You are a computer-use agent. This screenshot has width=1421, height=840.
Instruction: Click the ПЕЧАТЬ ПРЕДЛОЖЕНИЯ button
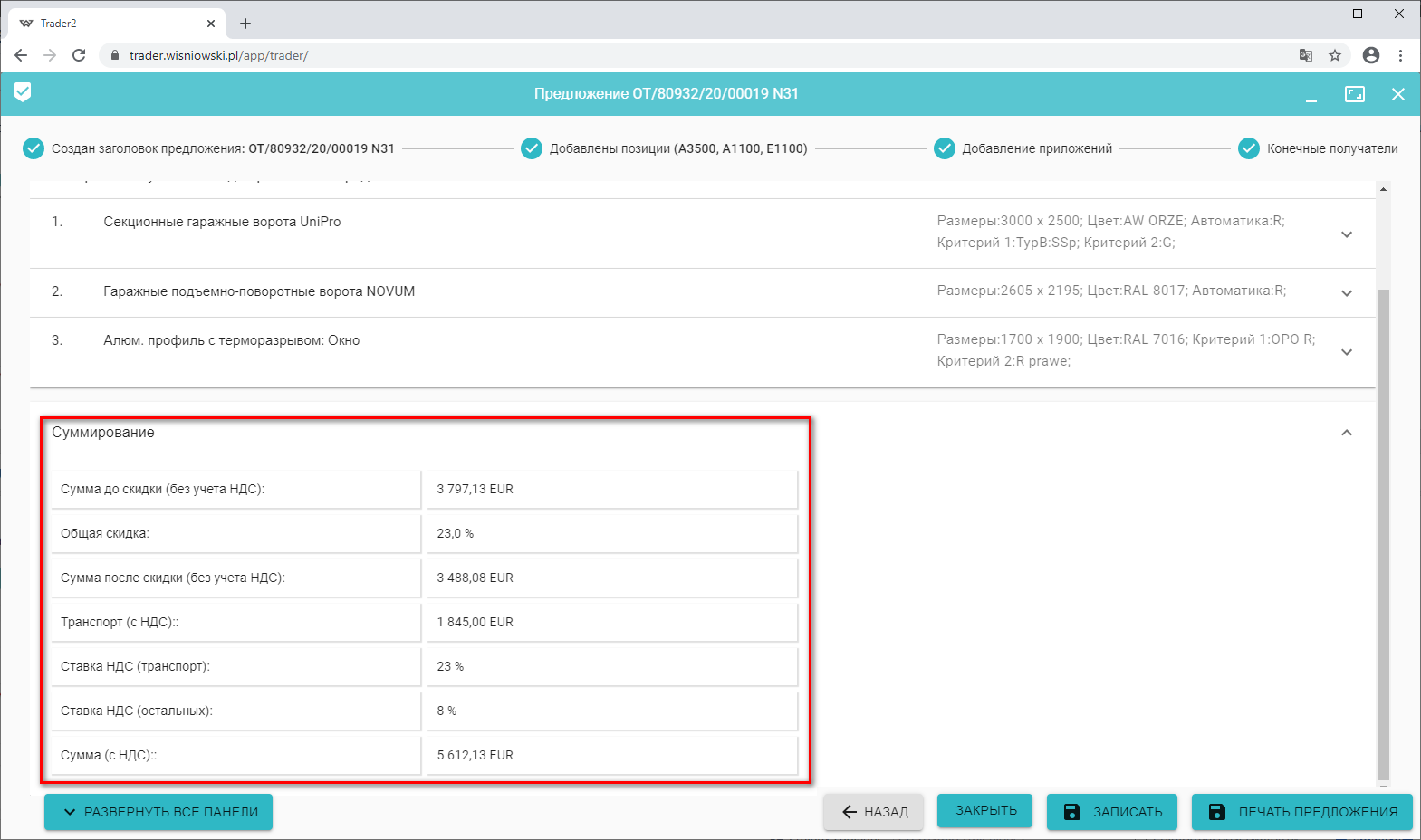pyautogui.click(x=1301, y=812)
